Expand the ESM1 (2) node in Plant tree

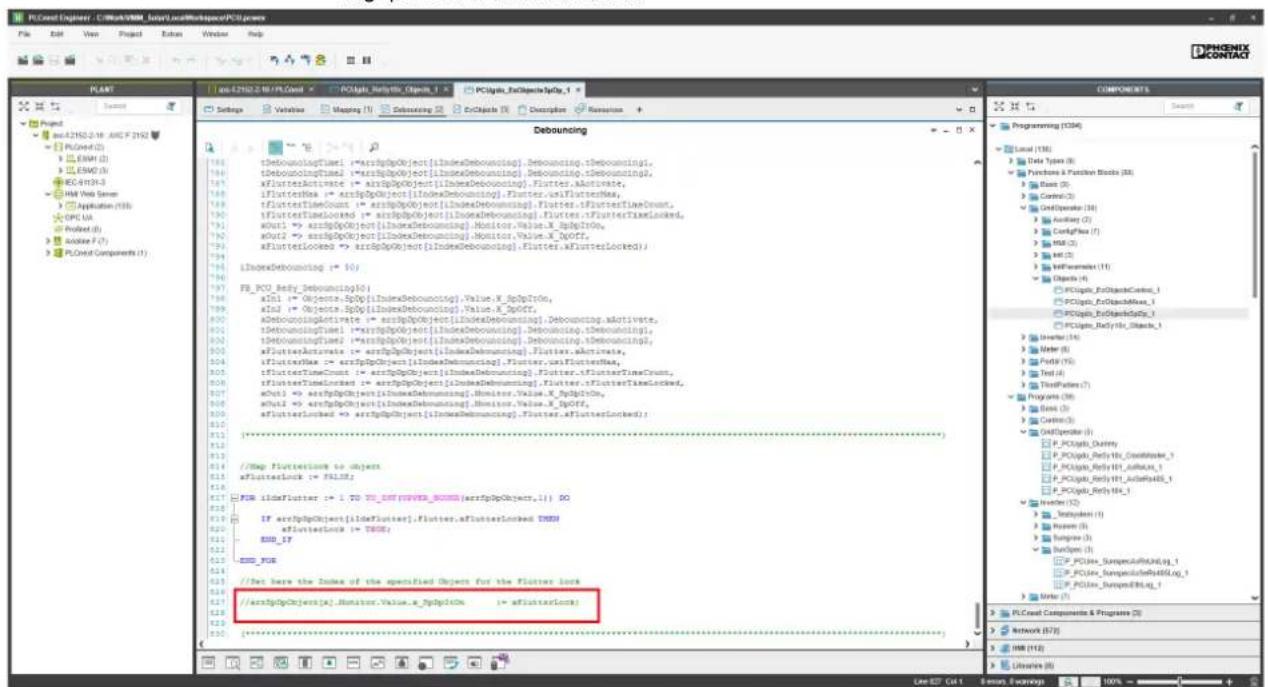click(60, 157)
